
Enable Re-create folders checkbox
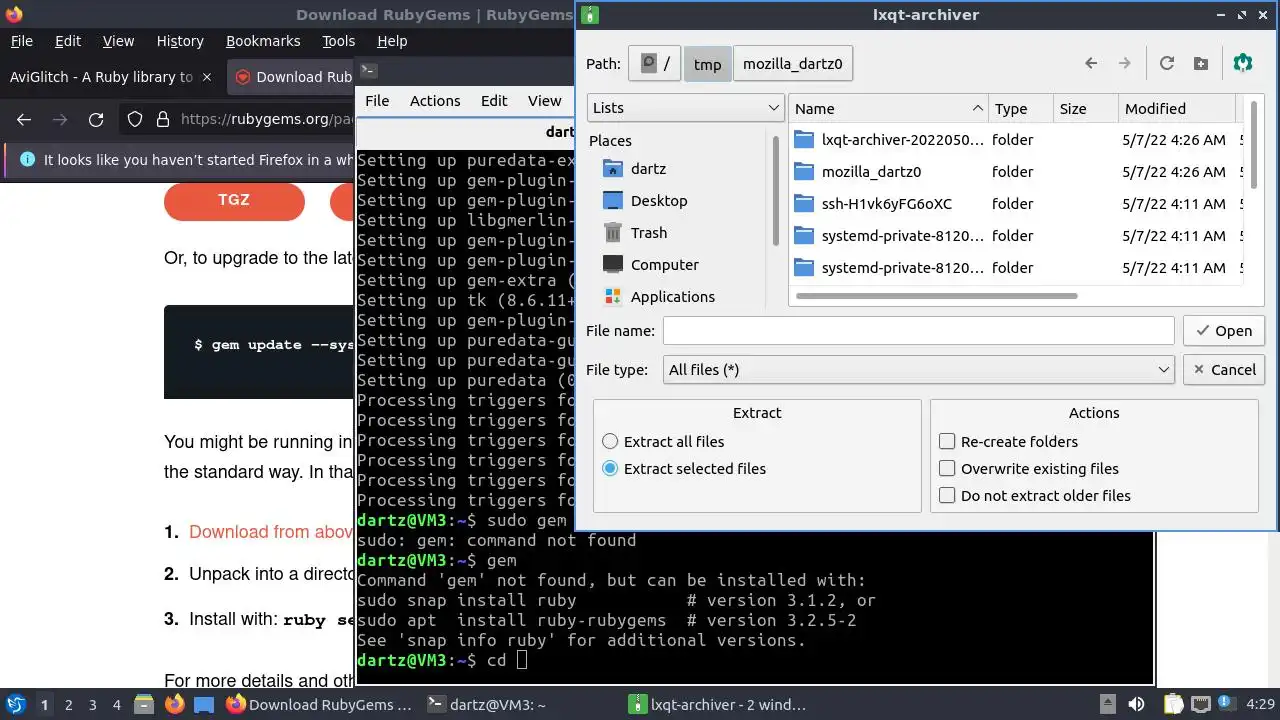(1009, 442)
